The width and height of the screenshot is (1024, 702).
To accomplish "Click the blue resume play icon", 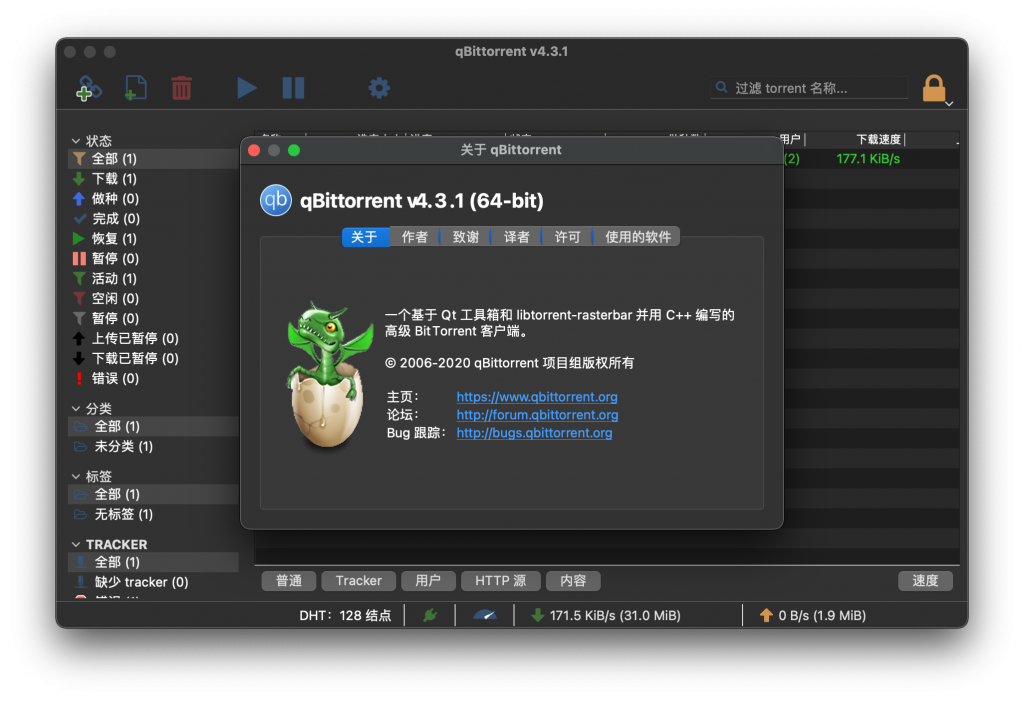I will [246, 88].
